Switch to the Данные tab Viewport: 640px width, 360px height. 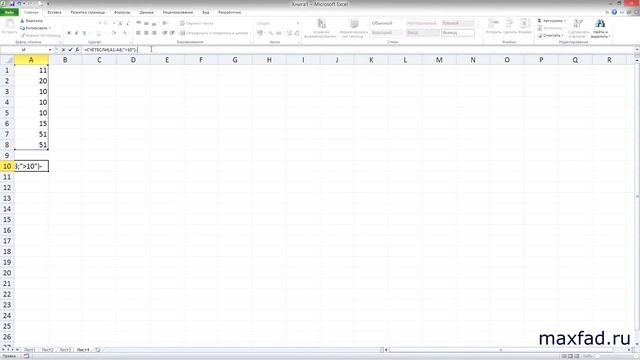[x=147, y=12]
